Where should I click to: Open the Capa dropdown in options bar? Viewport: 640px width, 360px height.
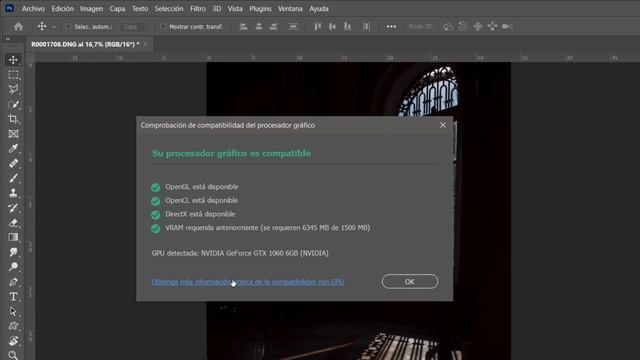tap(134, 27)
